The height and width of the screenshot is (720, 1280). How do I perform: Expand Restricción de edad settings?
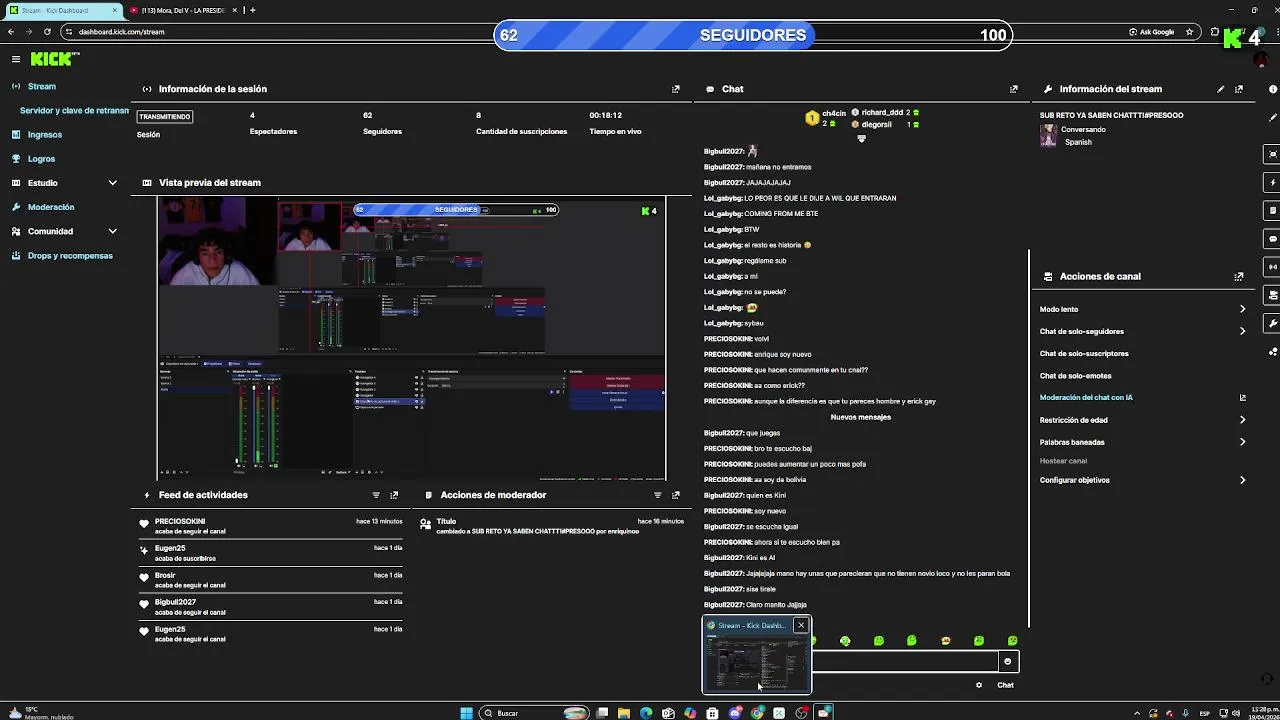click(1243, 420)
